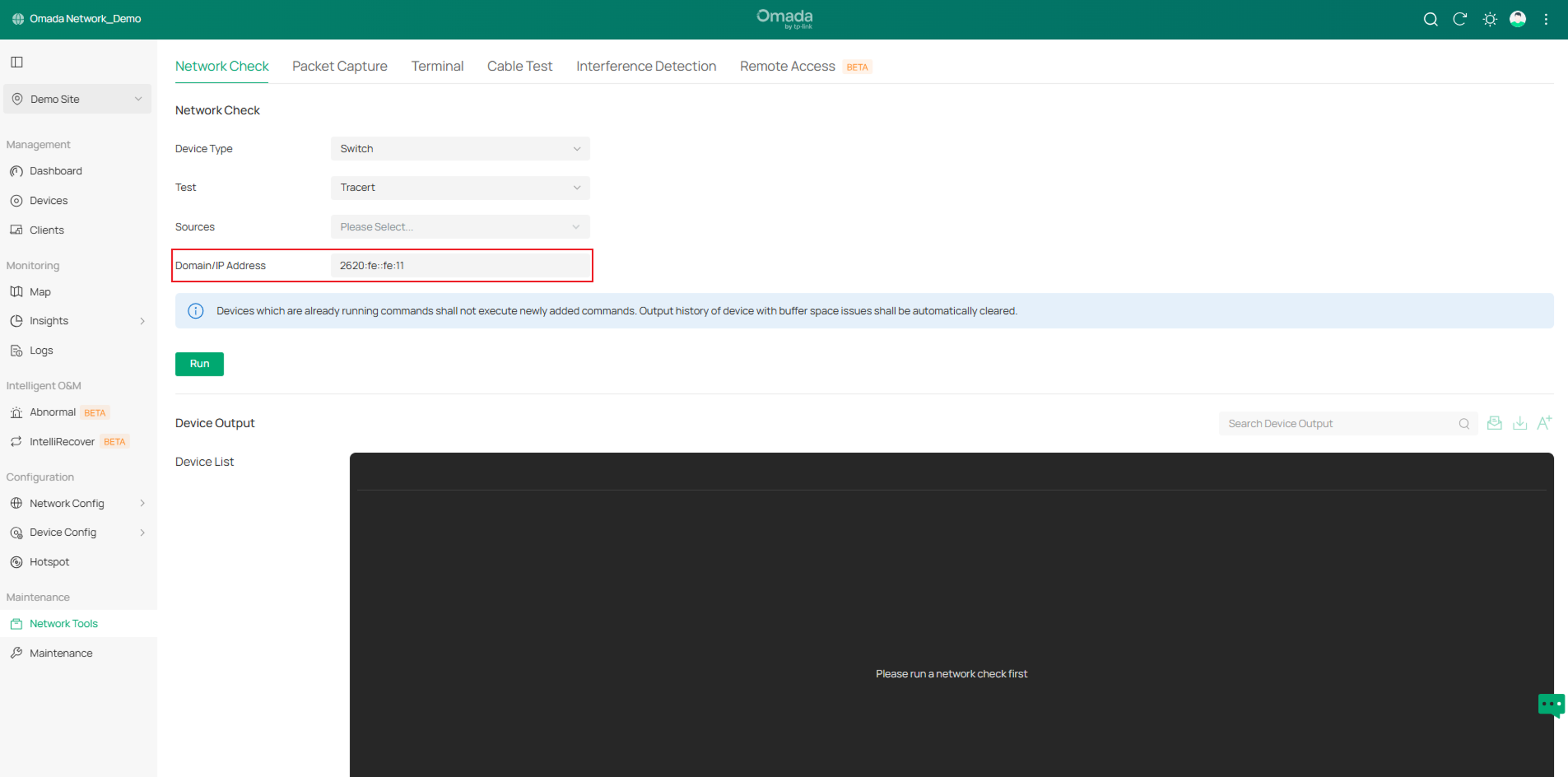Viewport: 1568px width, 777px height.
Task: Click the Logs icon in sidebar
Action: (x=16, y=350)
